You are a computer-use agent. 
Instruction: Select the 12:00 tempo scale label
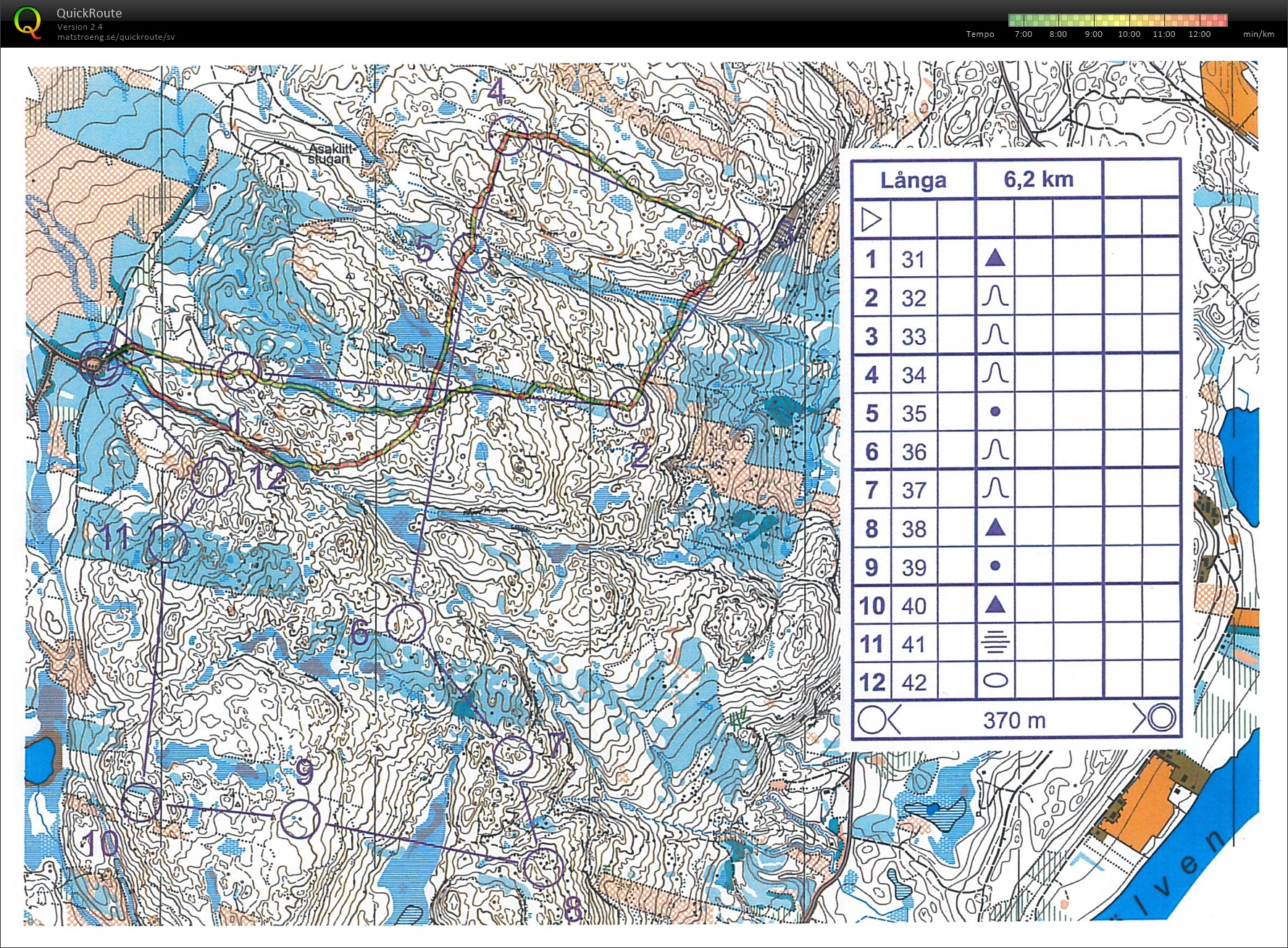[x=1199, y=34]
